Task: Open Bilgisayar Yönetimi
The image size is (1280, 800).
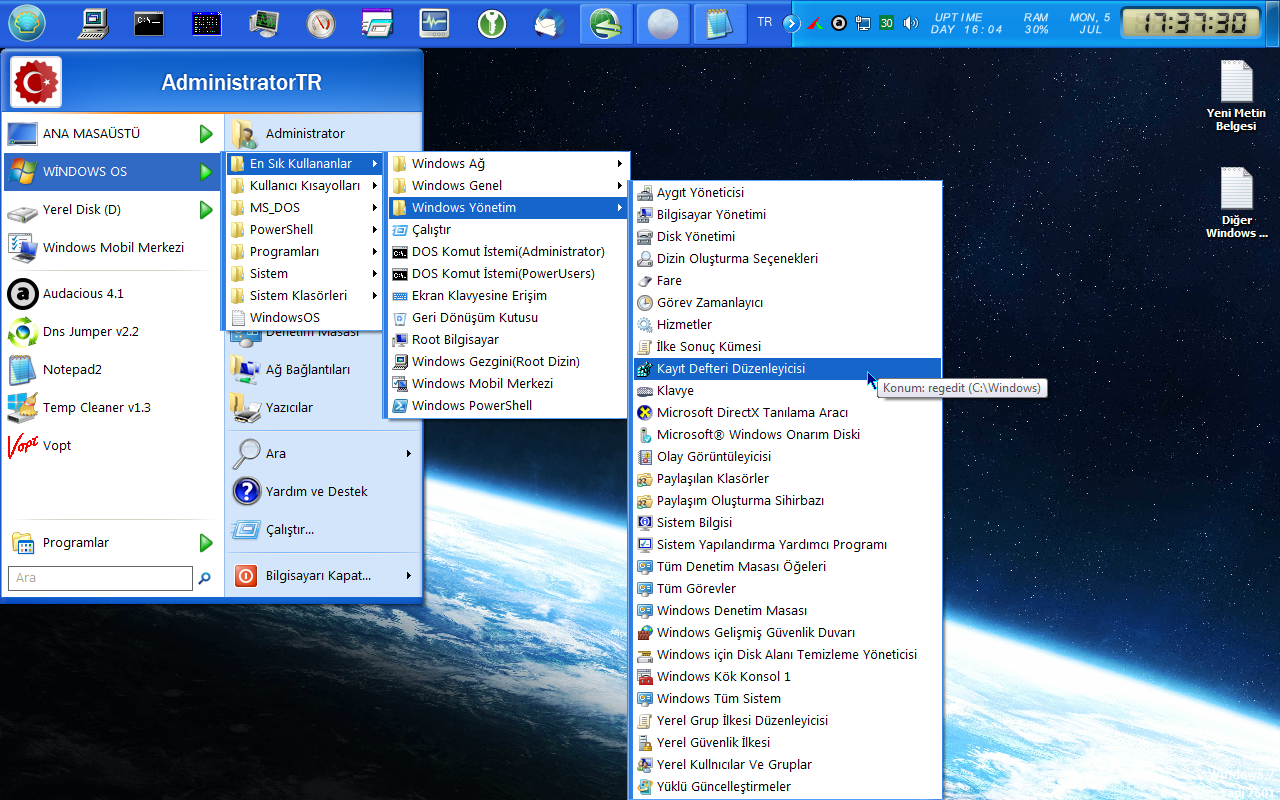Action: pos(786,215)
